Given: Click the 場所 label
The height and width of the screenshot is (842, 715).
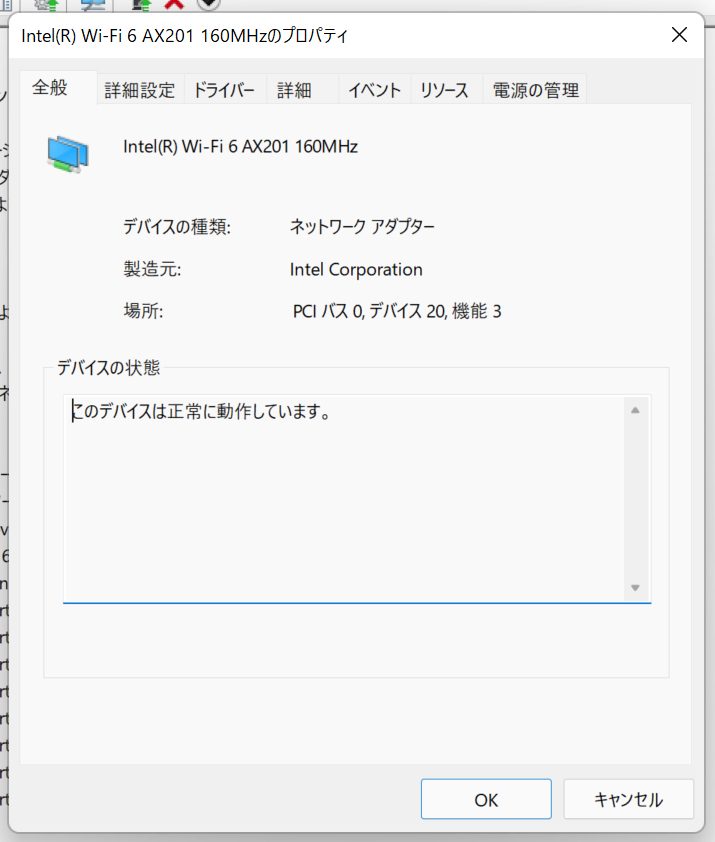Looking at the screenshot, I should 143,311.
